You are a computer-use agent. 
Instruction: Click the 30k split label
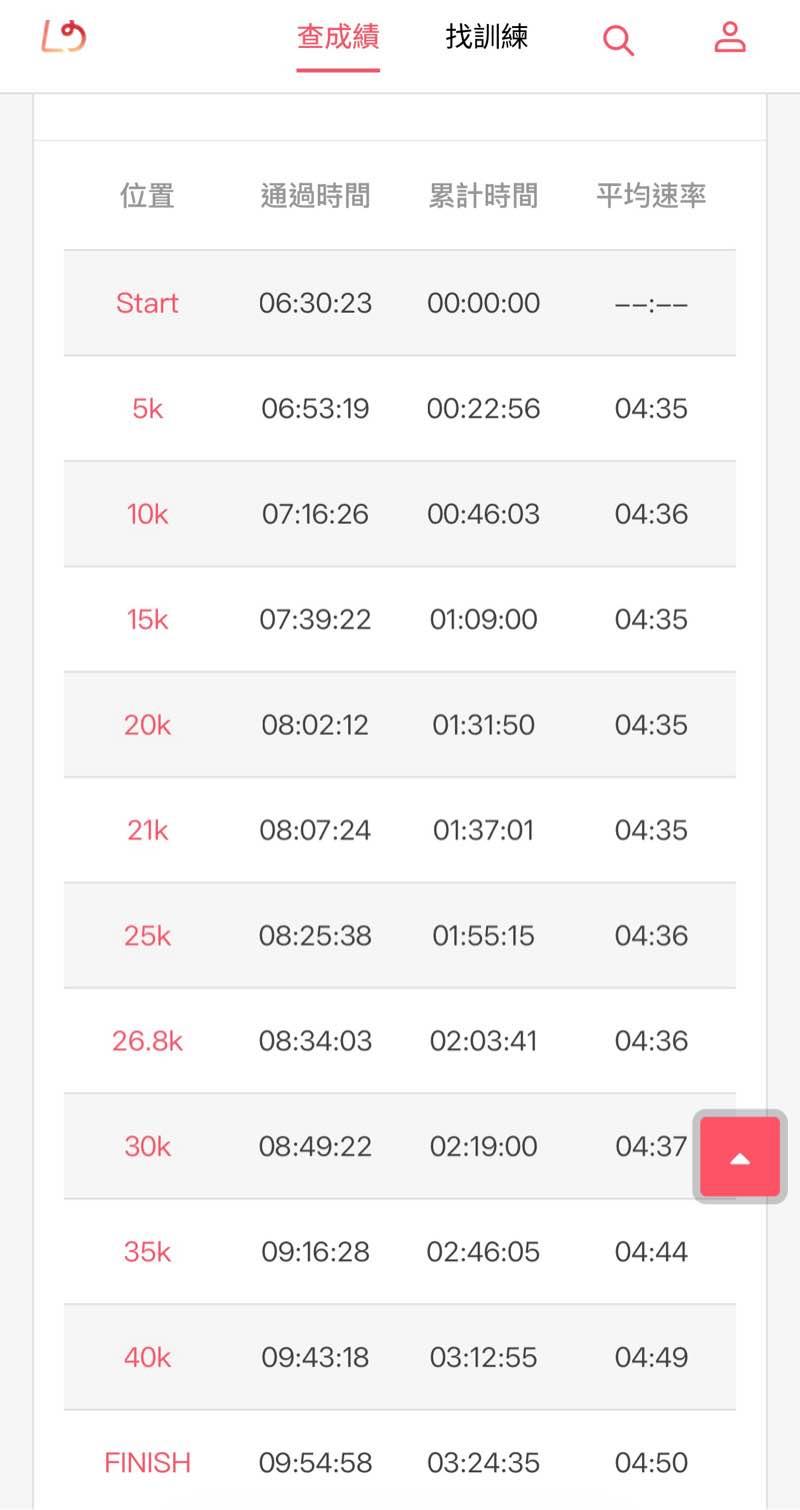[x=147, y=1147]
